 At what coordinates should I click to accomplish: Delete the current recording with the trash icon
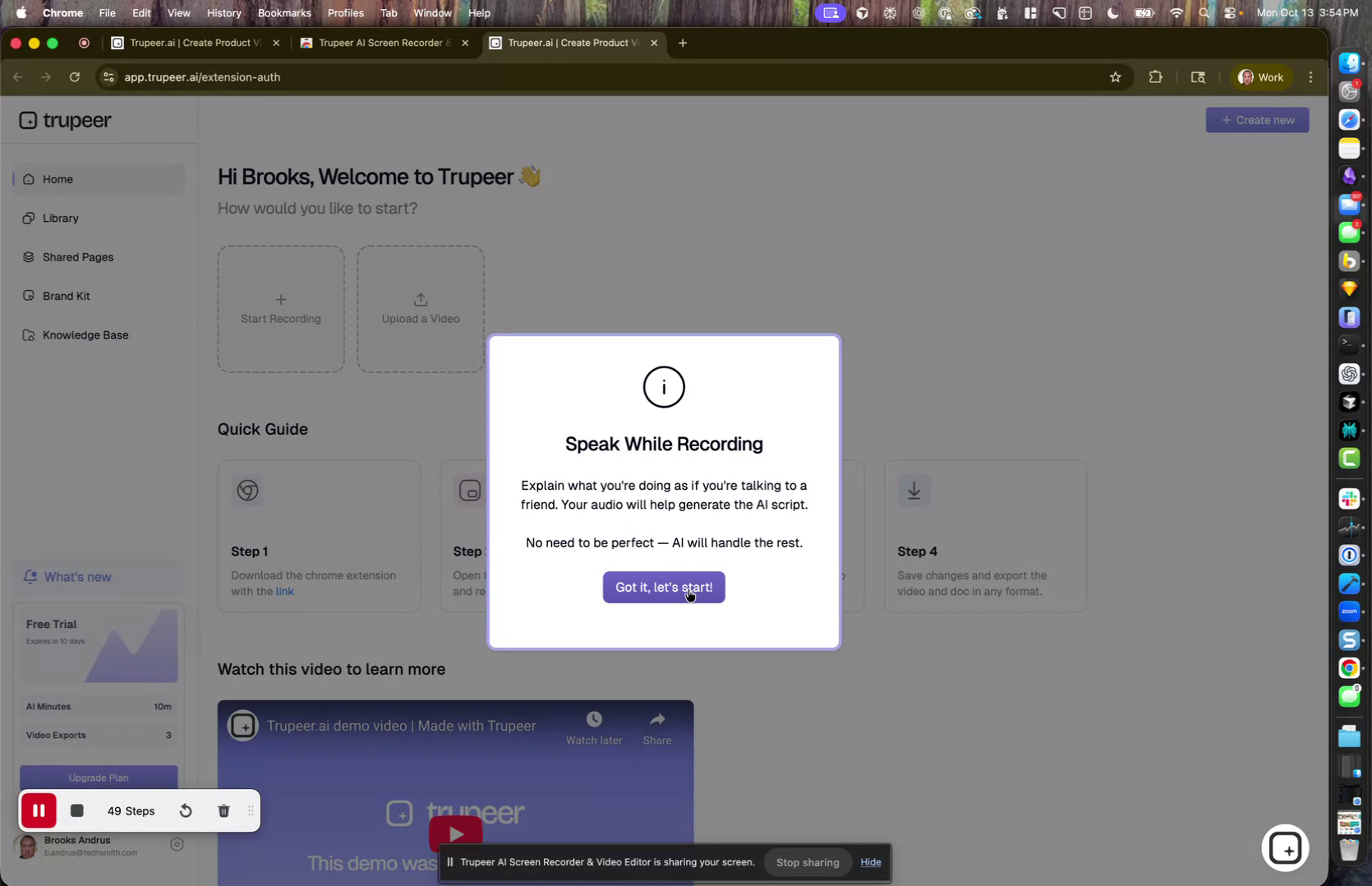[223, 810]
